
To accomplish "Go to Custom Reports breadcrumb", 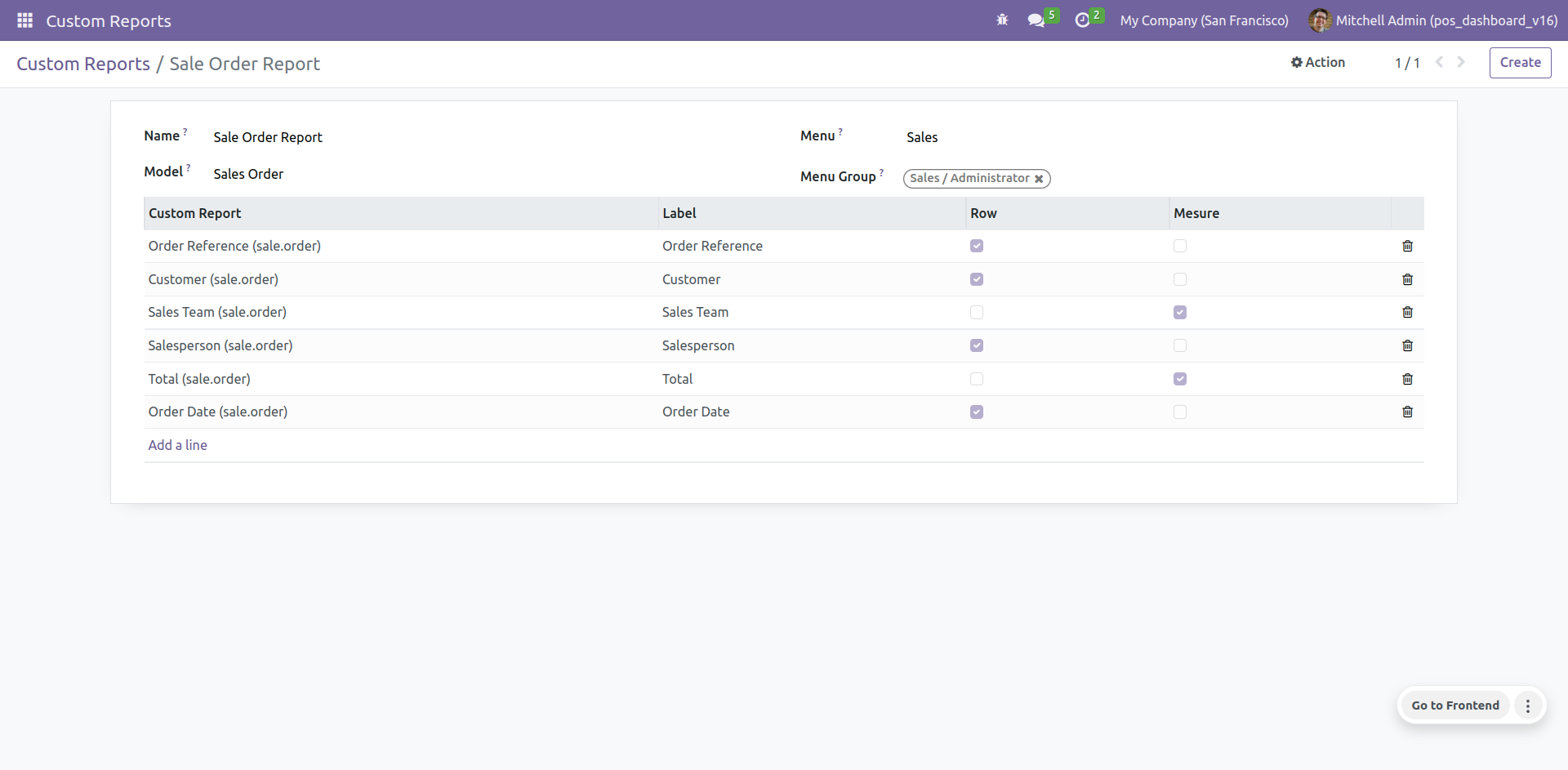I will pyautogui.click(x=83, y=64).
